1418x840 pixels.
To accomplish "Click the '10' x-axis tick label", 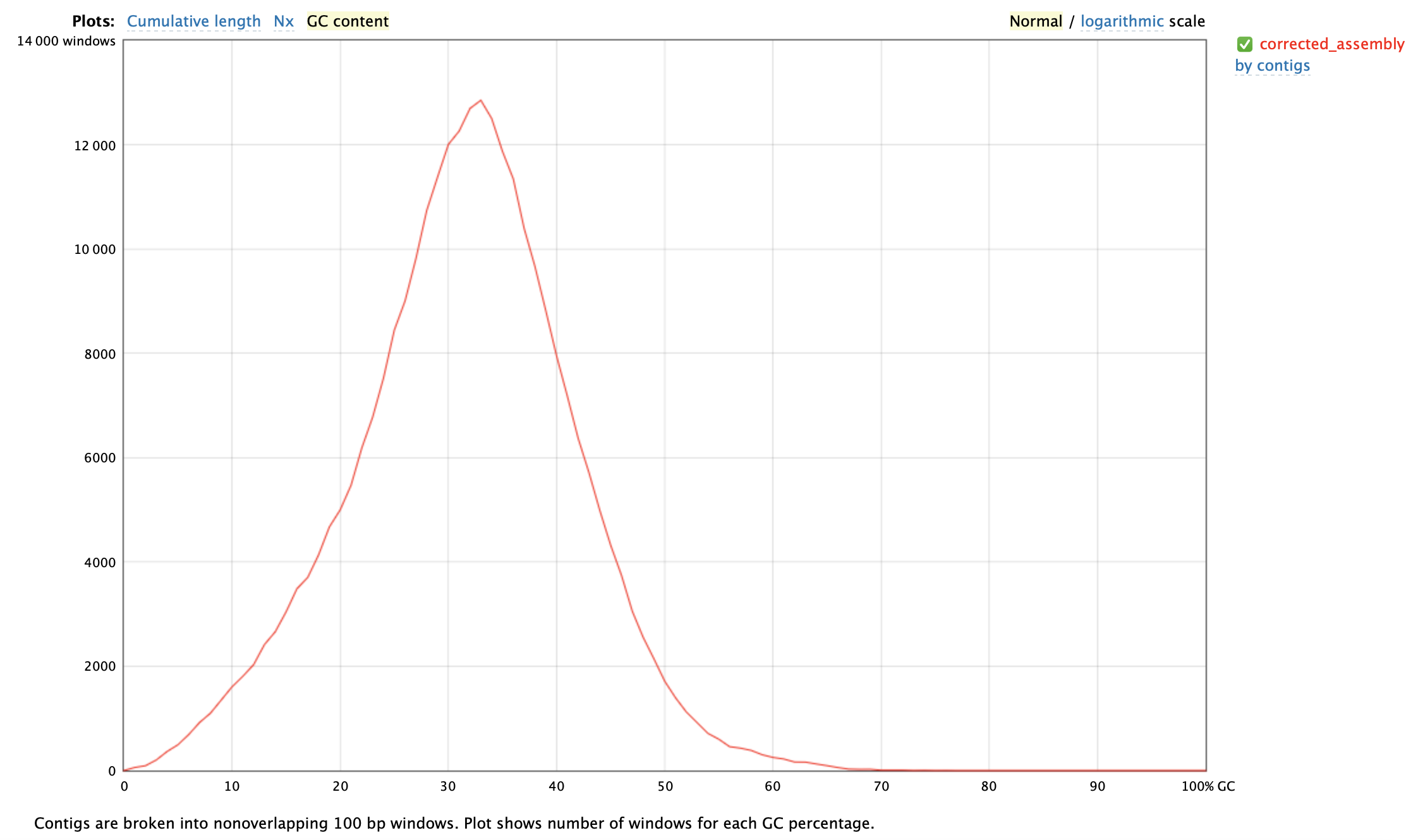I will click(232, 786).
